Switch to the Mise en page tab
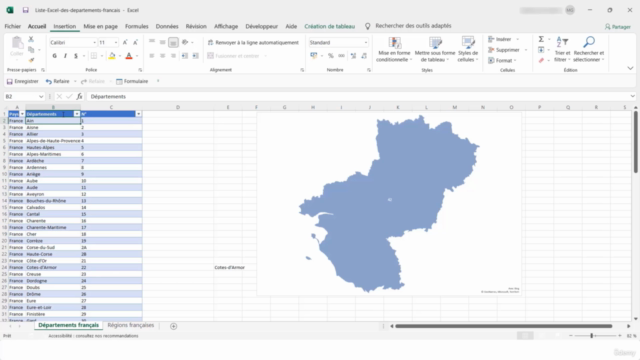The height and width of the screenshot is (360, 640). click(x=100, y=26)
